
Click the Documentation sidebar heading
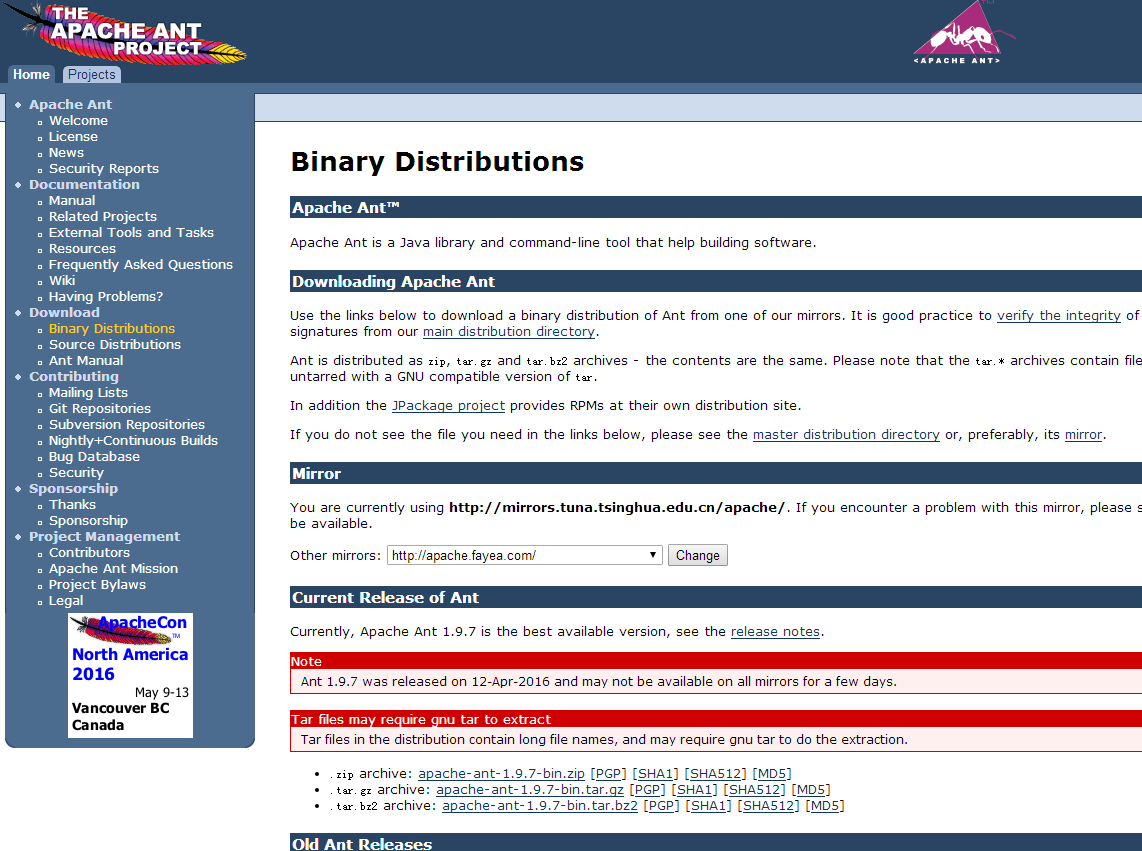[84, 184]
